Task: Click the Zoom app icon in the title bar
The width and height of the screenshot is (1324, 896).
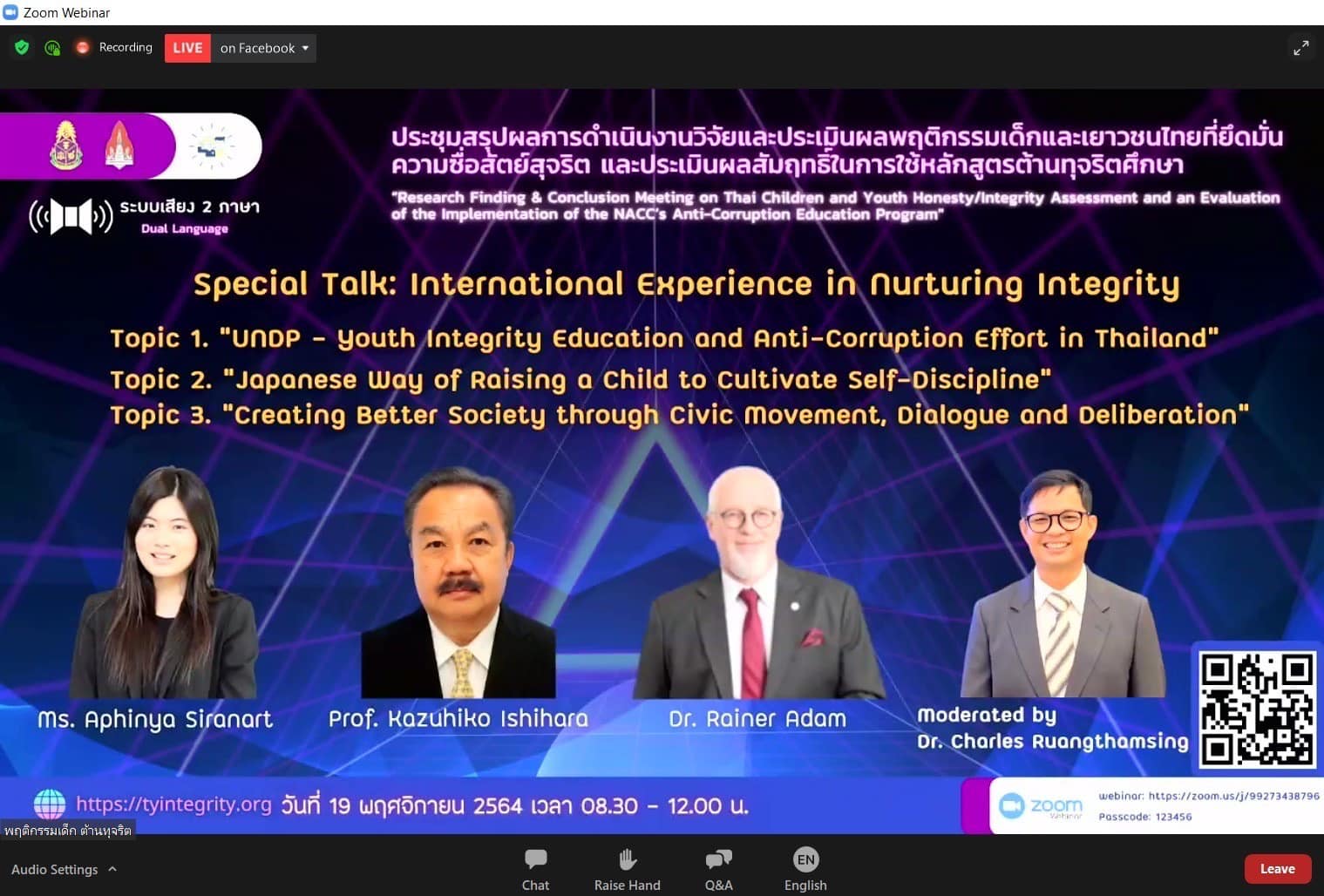Action: pos(10,12)
